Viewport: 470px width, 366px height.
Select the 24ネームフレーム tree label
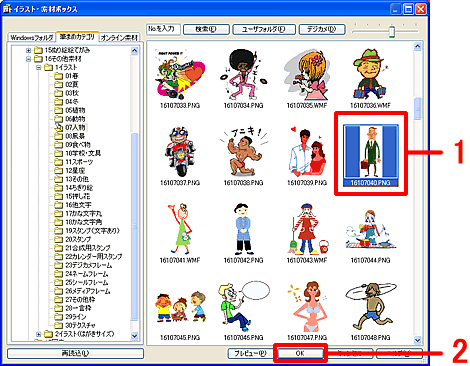(x=87, y=274)
